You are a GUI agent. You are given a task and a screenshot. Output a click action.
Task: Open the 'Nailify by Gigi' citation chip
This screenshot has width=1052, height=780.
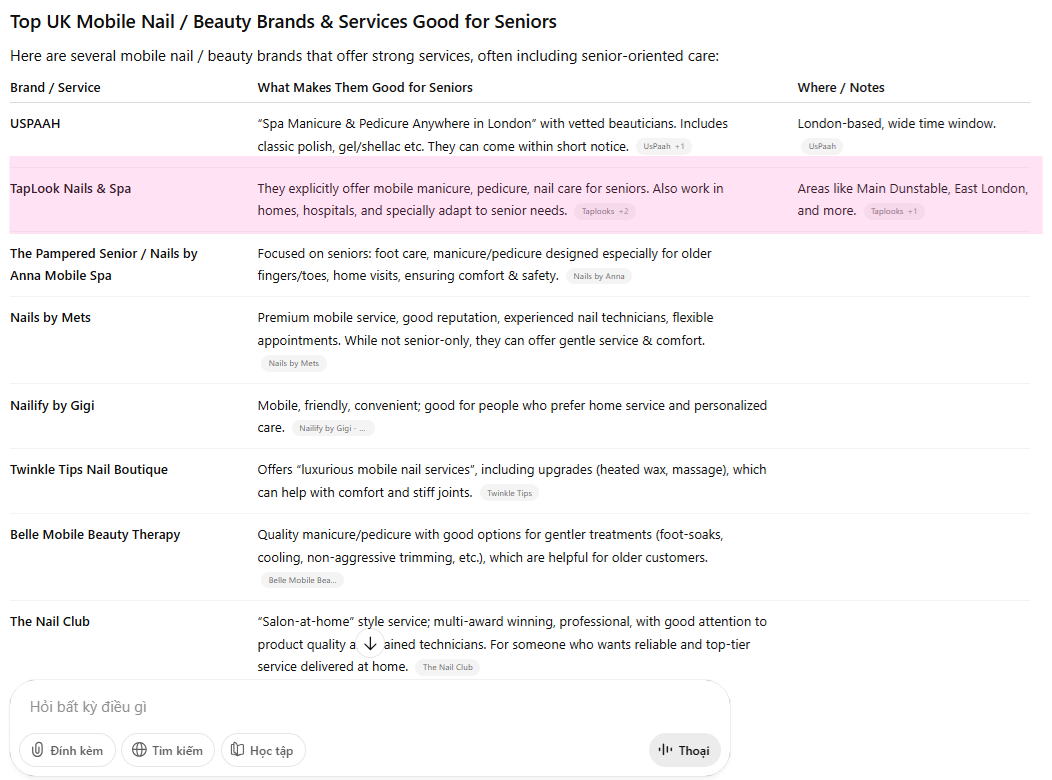pyautogui.click(x=333, y=428)
